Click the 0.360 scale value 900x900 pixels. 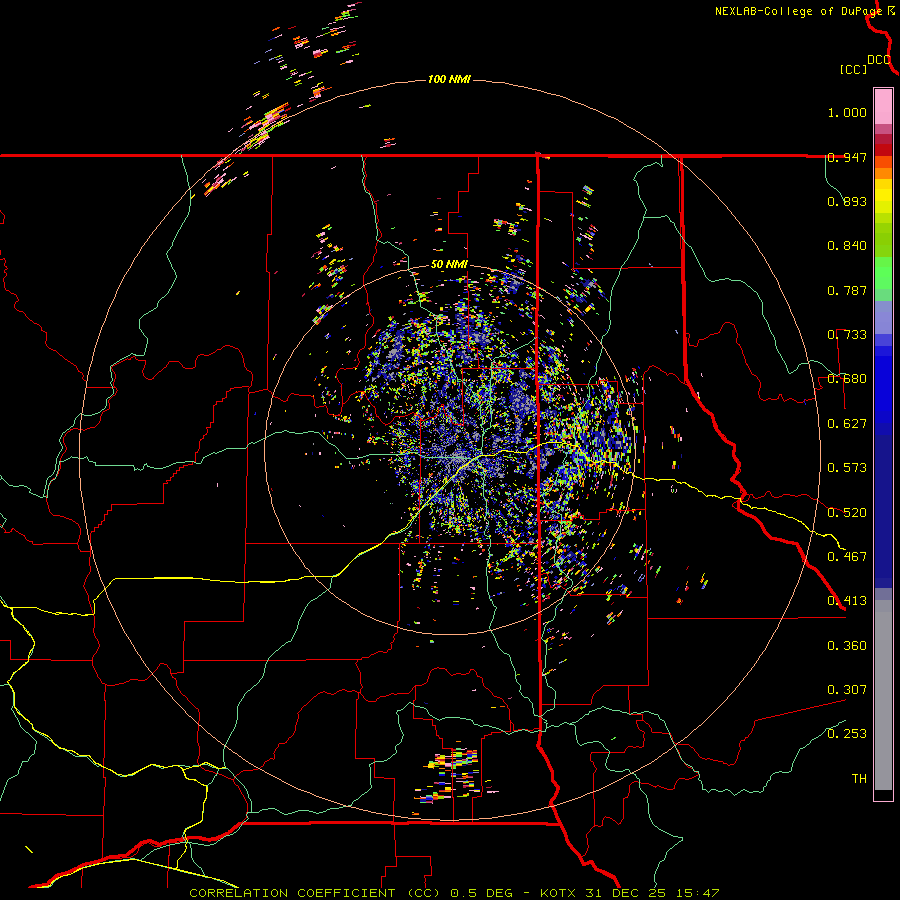click(847, 646)
